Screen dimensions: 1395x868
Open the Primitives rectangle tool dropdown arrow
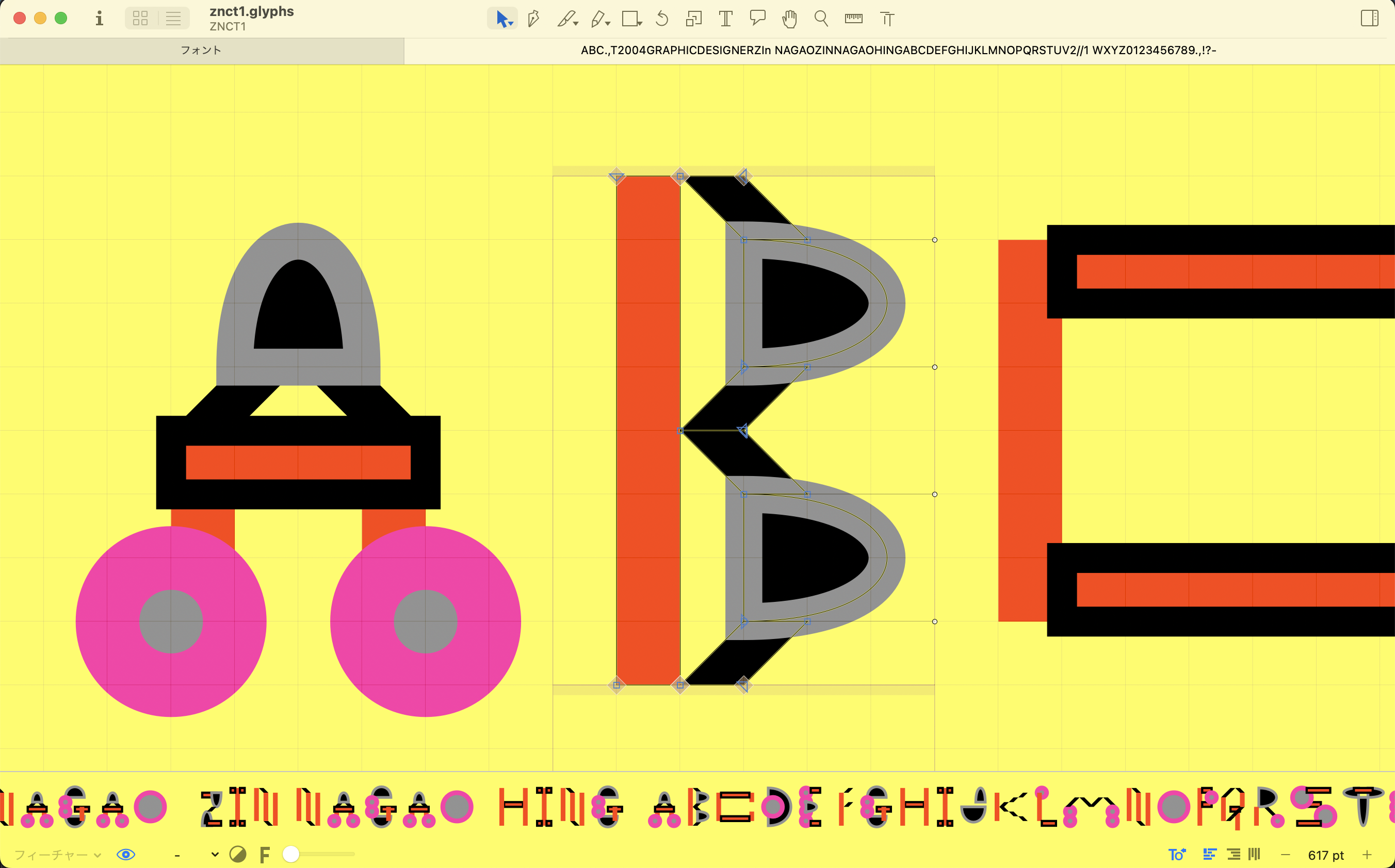[x=640, y=23]
